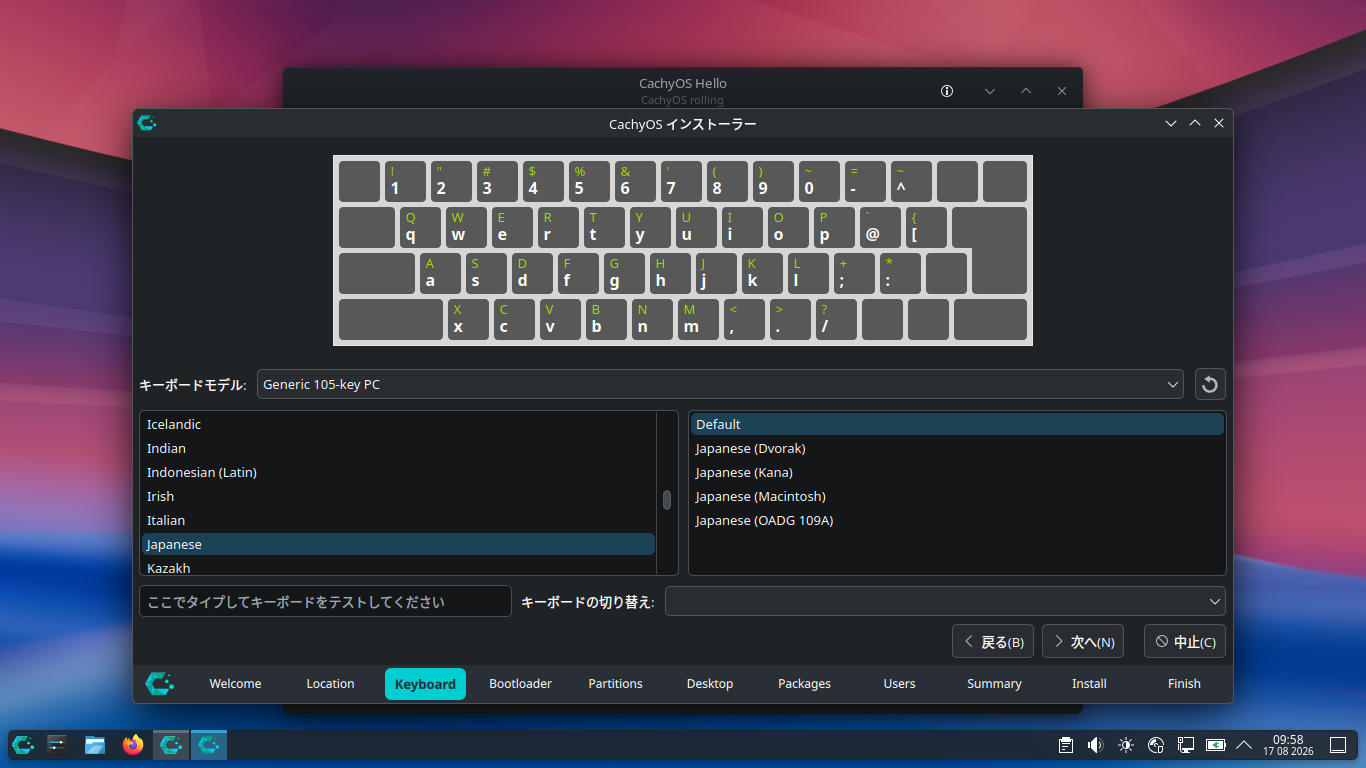Open the wired network tray icon
The height and width of the screenshot is (768, 1366).
click(x=1186, y=745)
